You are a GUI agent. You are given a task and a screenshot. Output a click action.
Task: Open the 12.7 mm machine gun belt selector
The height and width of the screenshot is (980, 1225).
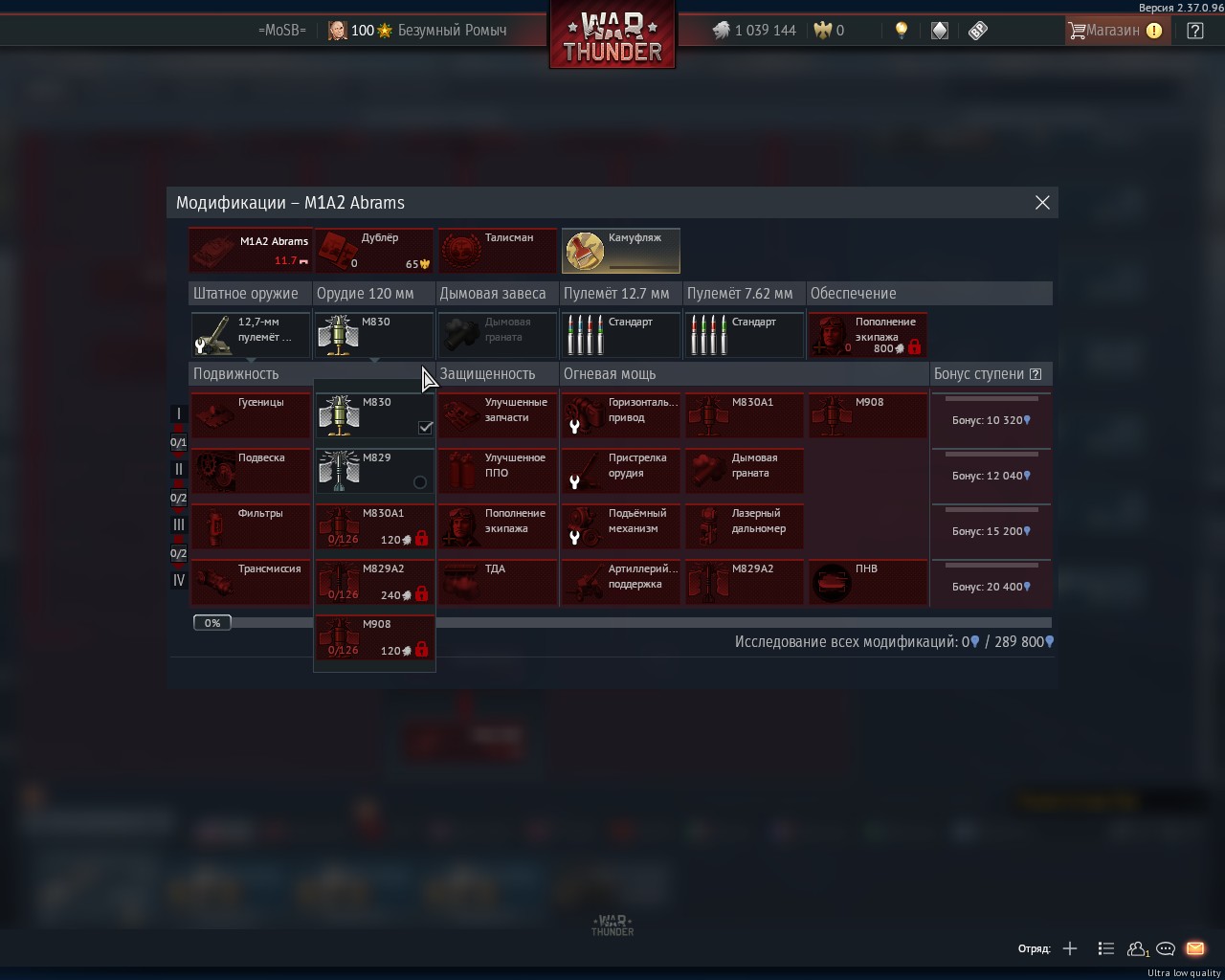pyautogui.click(x=620, y=335)
